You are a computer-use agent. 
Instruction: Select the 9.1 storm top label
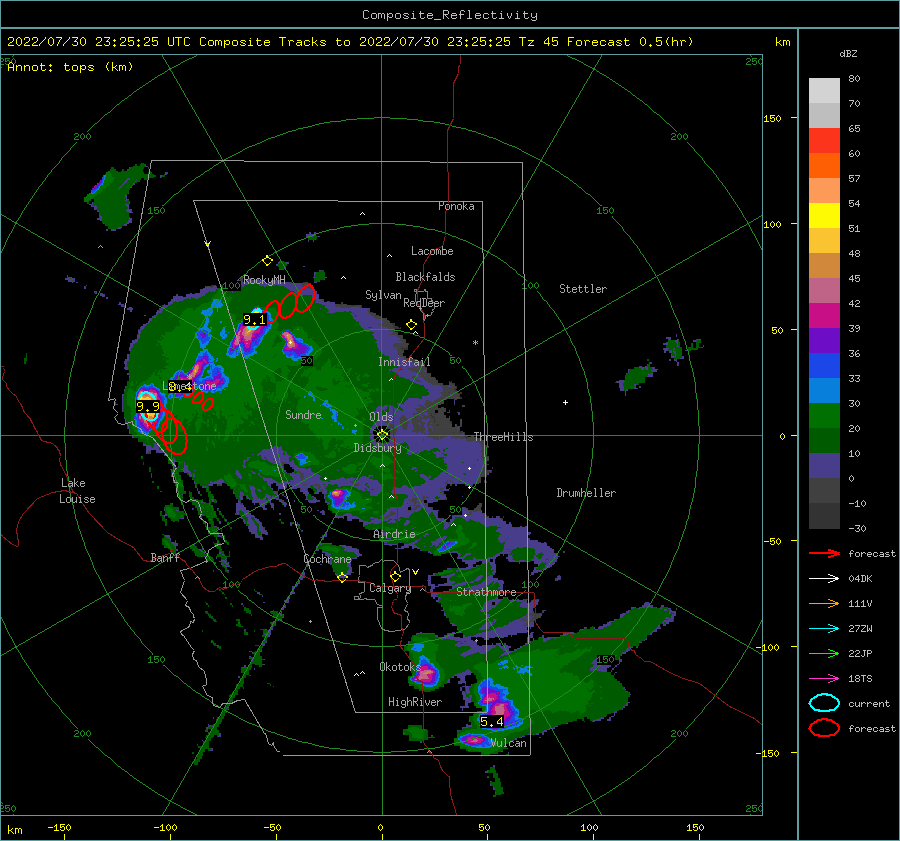point(255,320)
